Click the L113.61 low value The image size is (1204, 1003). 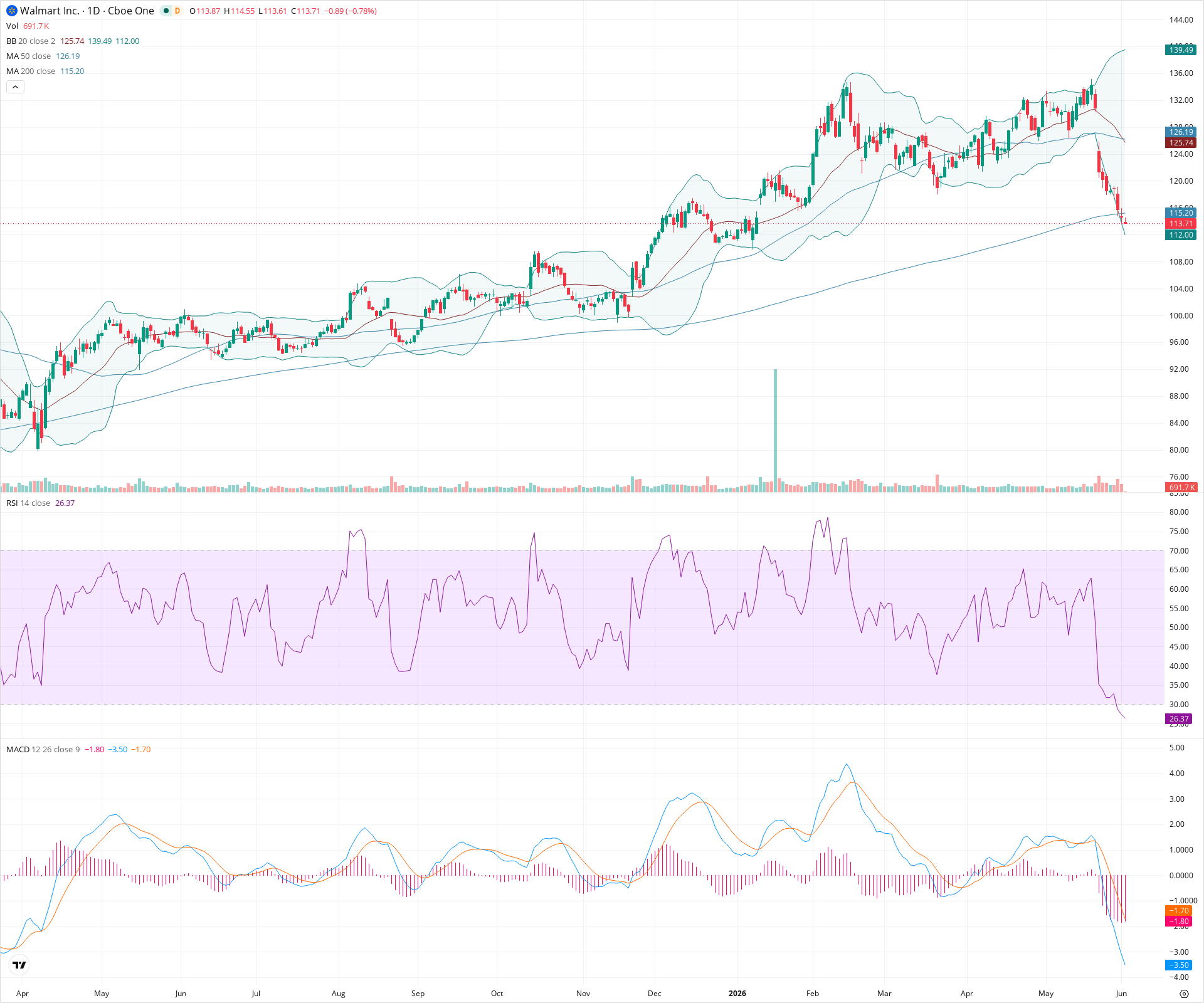coord(273,11)
